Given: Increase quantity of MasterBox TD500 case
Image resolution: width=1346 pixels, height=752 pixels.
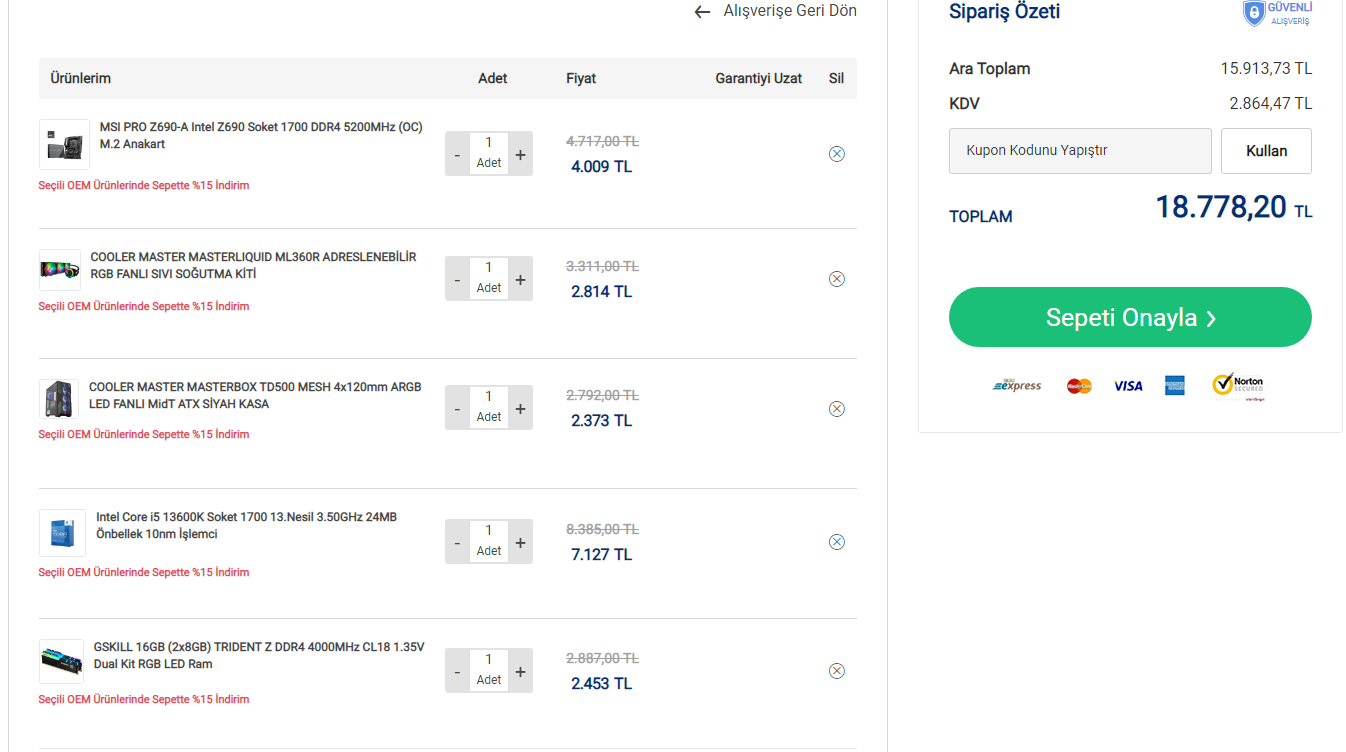Looking at the screenshot, I should [x=520, y=409].
